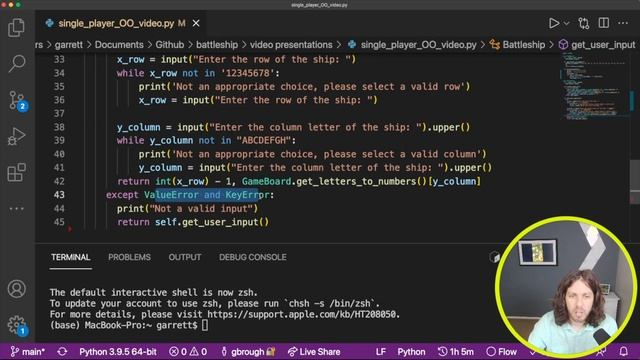
Task: Open changes with the compare icon
Action: coord(584,23)
